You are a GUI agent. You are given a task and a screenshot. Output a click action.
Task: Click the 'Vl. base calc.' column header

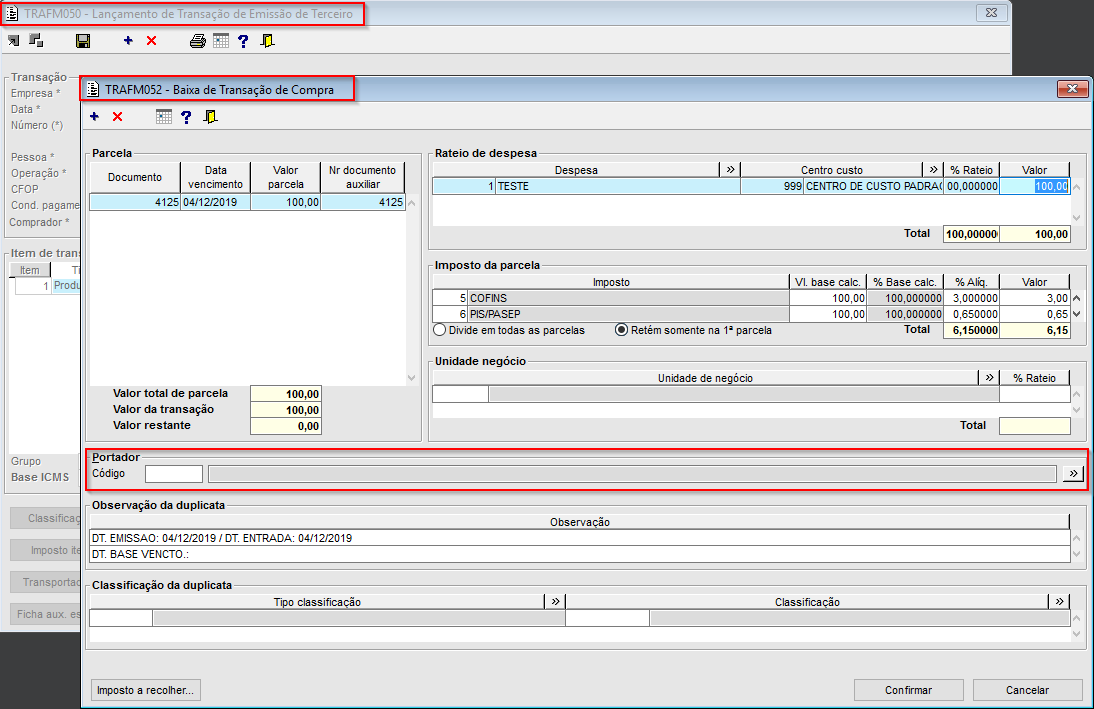coord(827,282)
